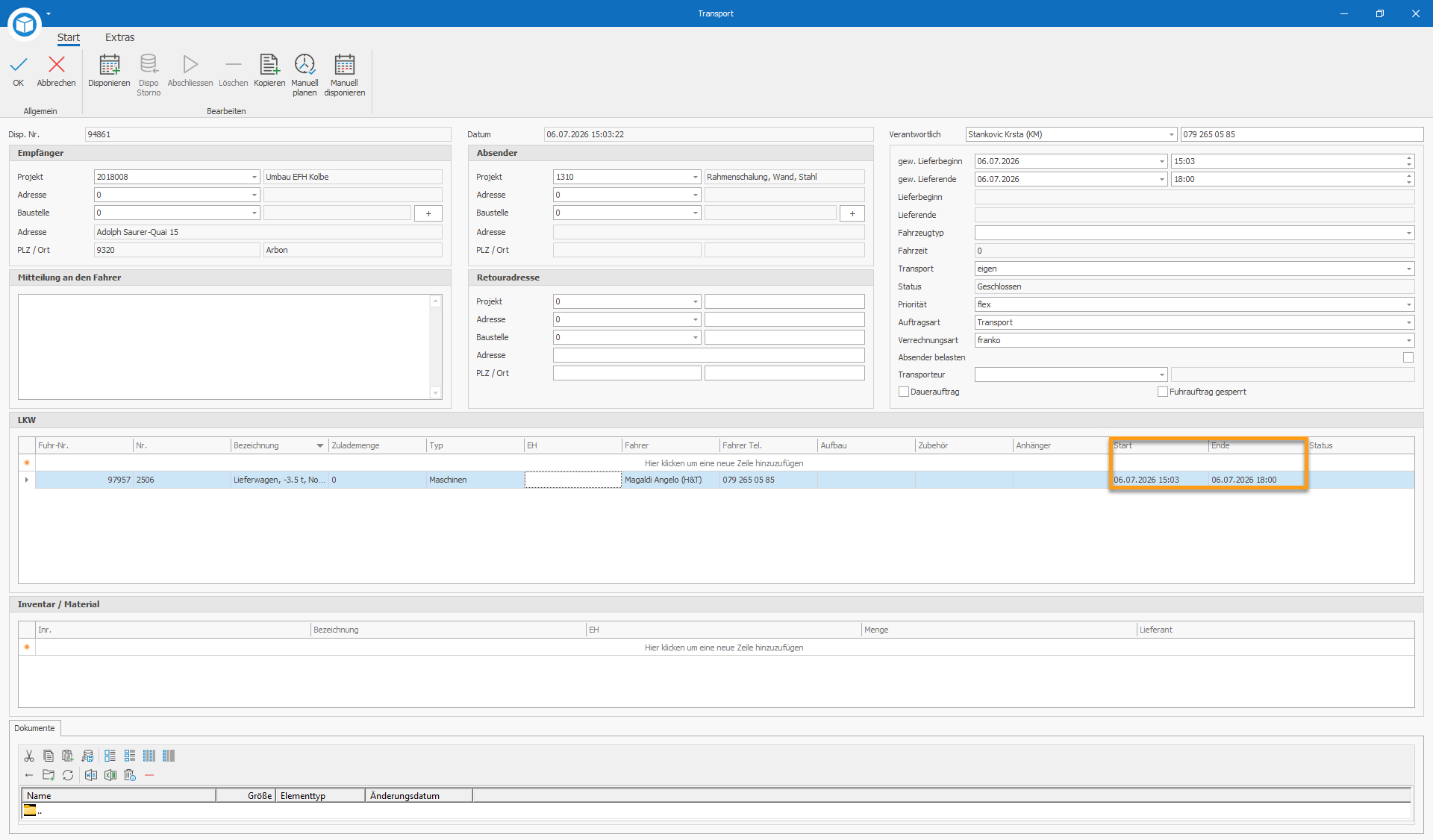Click the grey column view icon in Dokumente
Viewport: 1433px width, 840px height.
[169, 756]
